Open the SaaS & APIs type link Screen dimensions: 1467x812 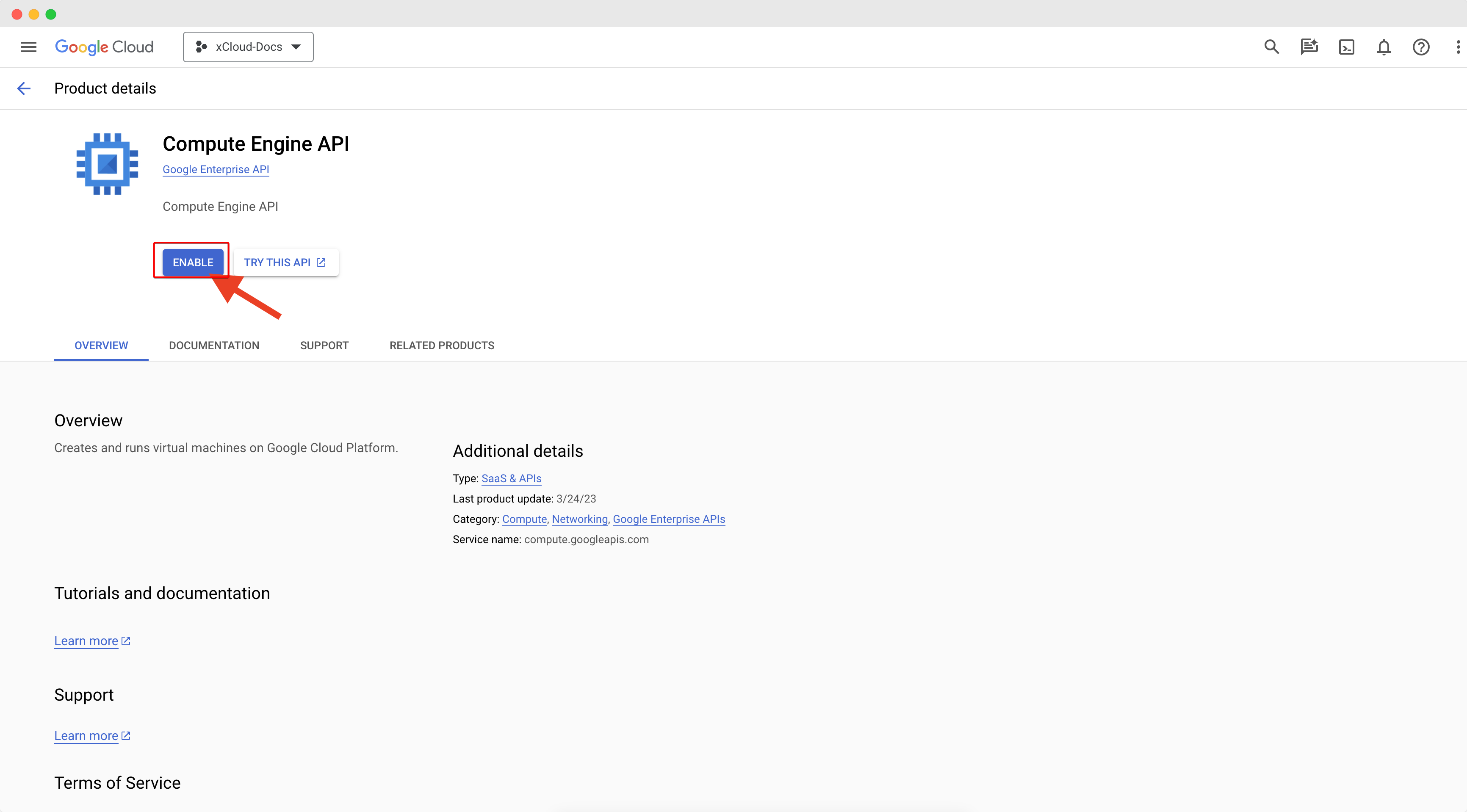tap(511, 478)
